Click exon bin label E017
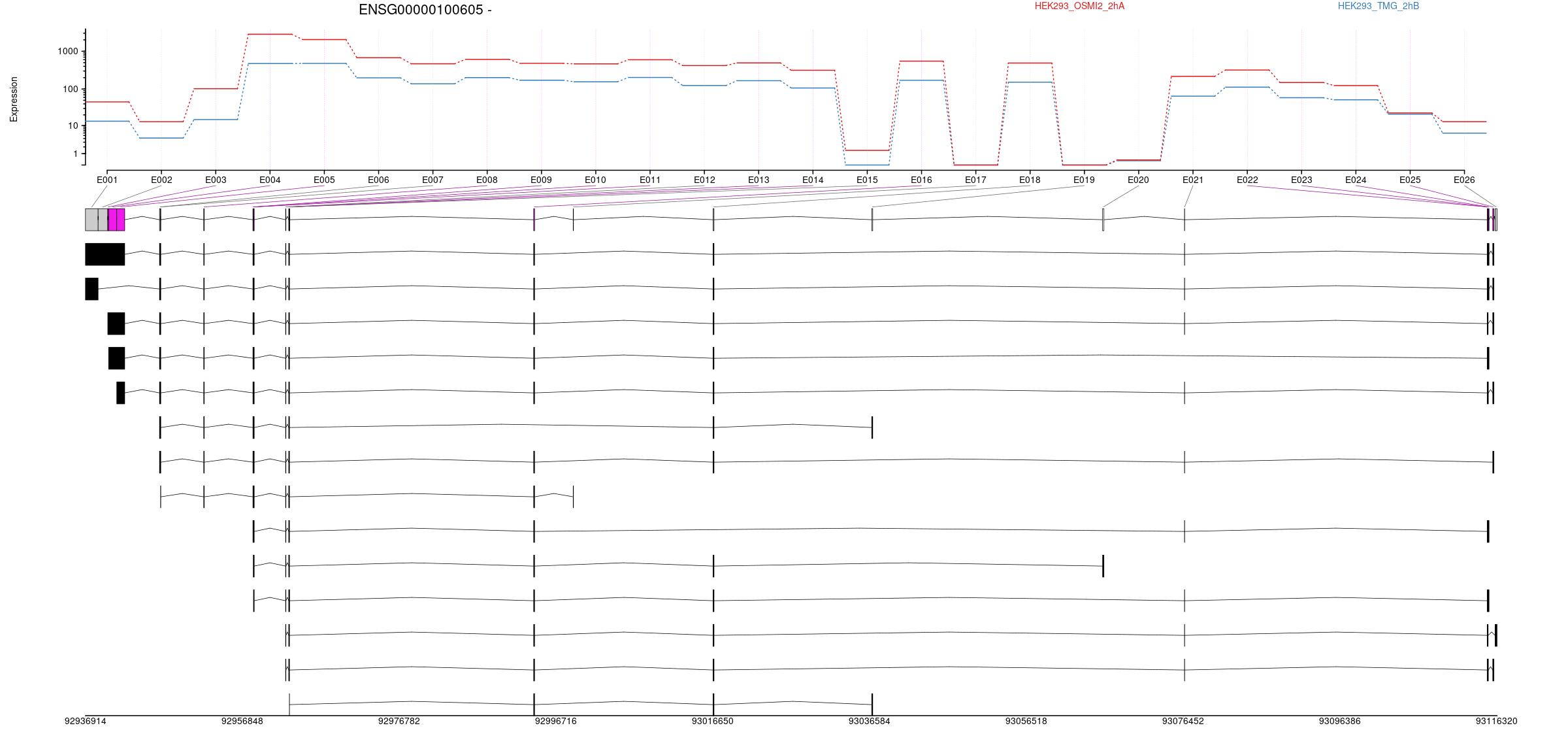Image resolution: width=1568 pixels, height=732 pixels. pyautogui.click(x=975, y=180)
